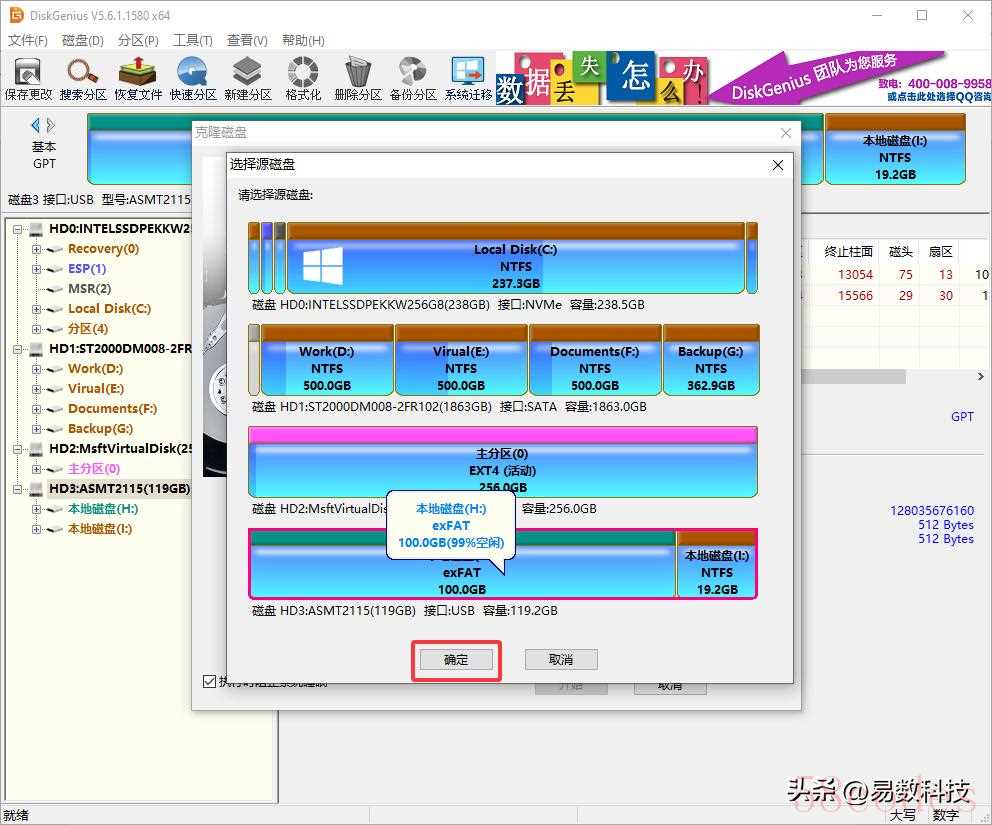Click the DiskGenius app icon in title bar
The height and width of the screenshot is (825, 992).
point(16,15)
